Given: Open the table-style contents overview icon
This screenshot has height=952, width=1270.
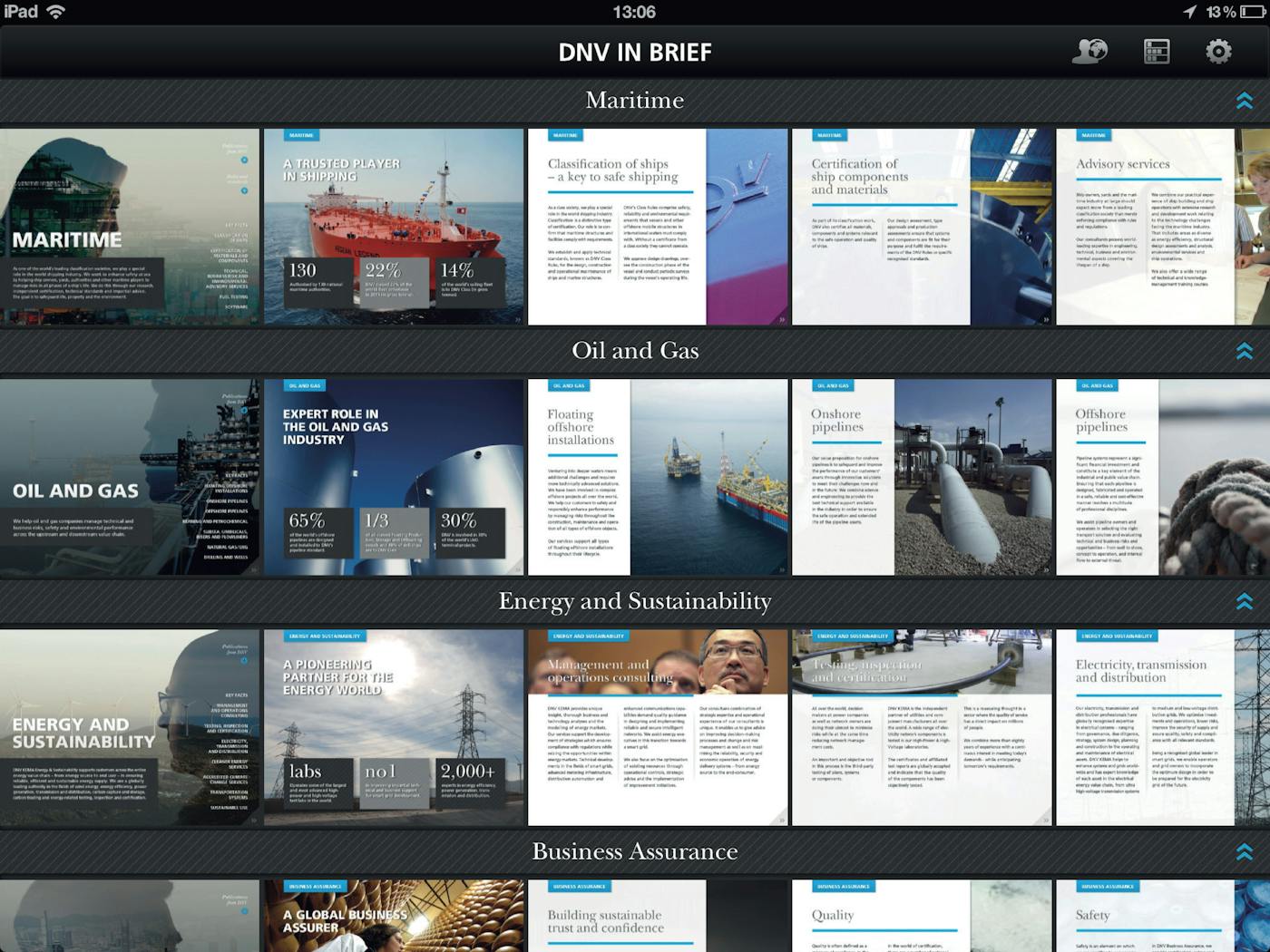Looking at the screenshot, I should (x=1157, y=51).
